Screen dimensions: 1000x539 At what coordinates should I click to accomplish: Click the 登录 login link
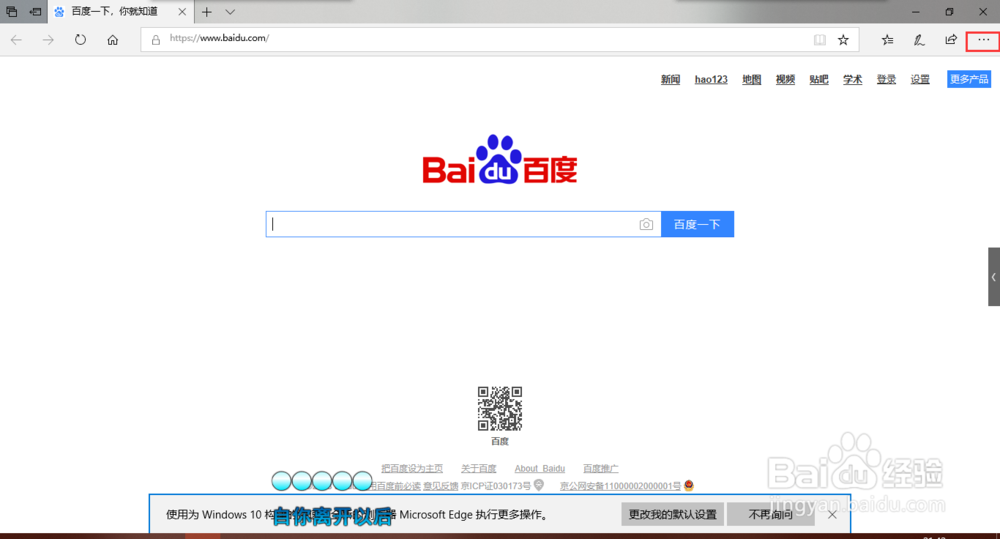tap(886, 79)
